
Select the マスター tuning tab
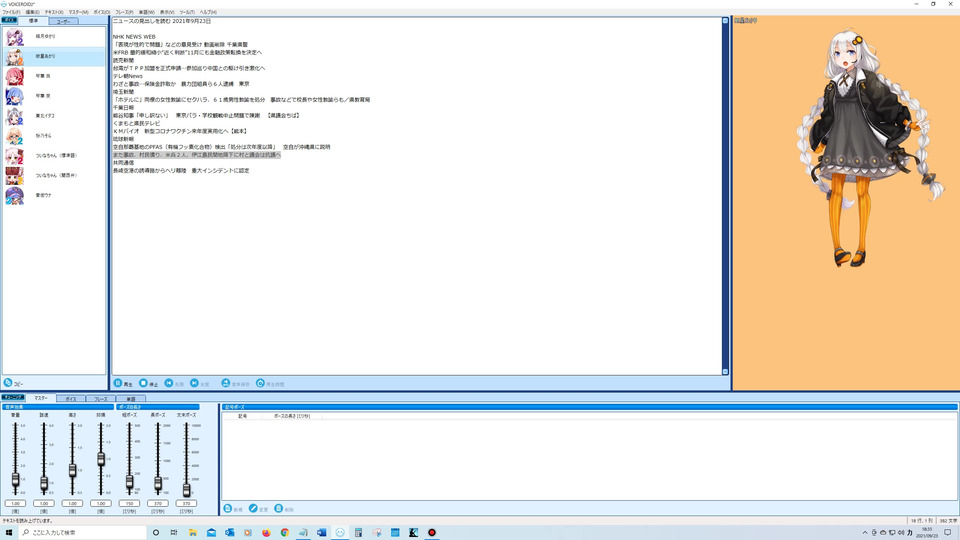41,398
